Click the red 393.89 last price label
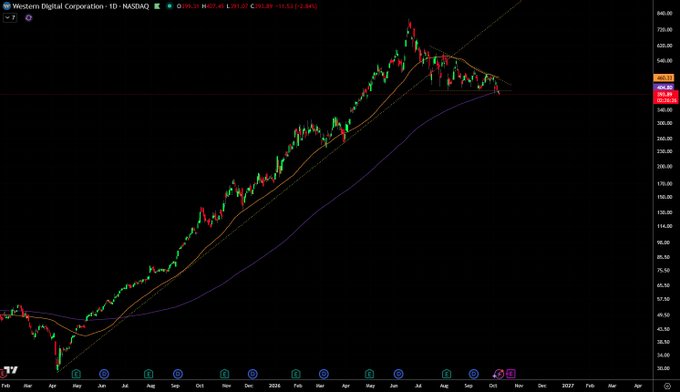Screen dimensions: 680x392 666,97
